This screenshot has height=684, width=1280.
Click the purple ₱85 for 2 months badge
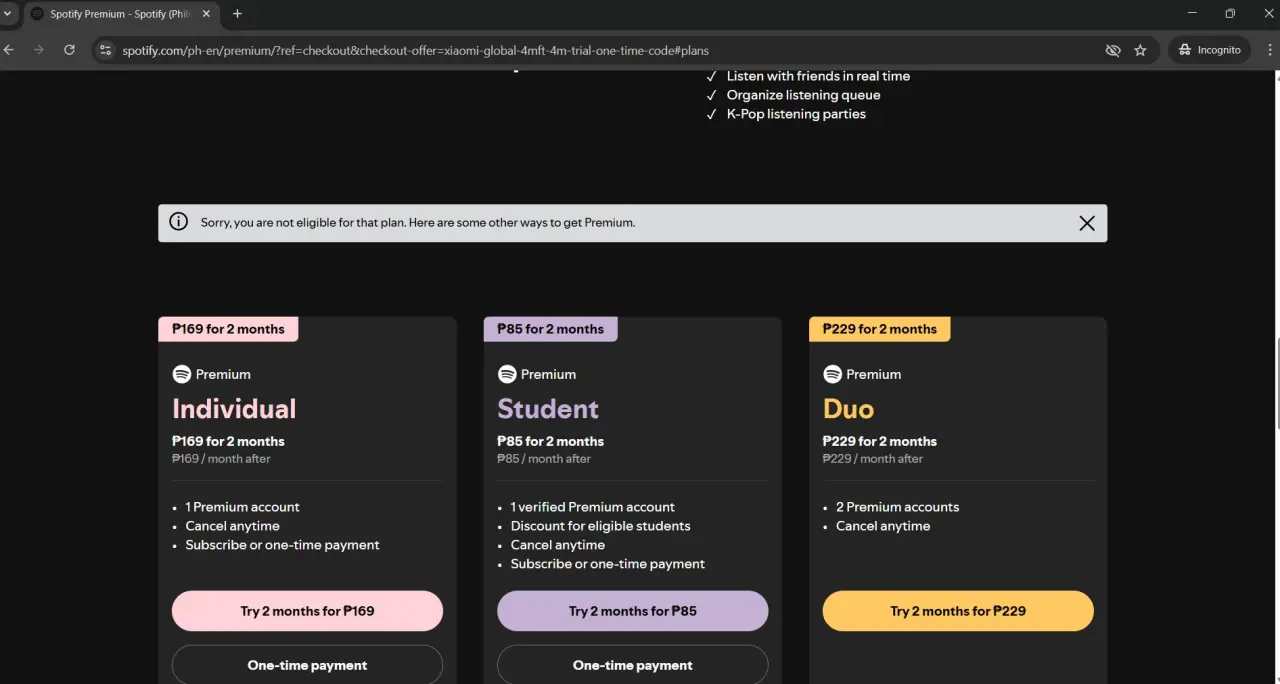tap(550, 329)
